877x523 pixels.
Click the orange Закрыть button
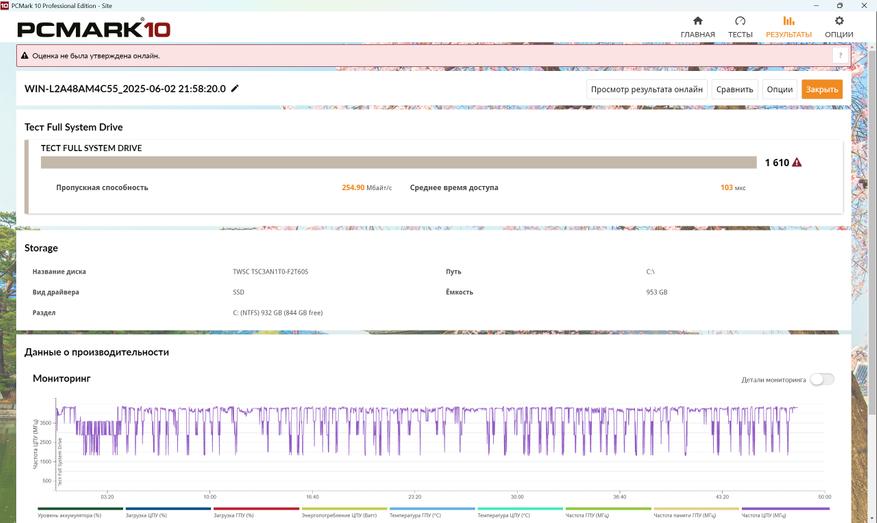[822, 89]
